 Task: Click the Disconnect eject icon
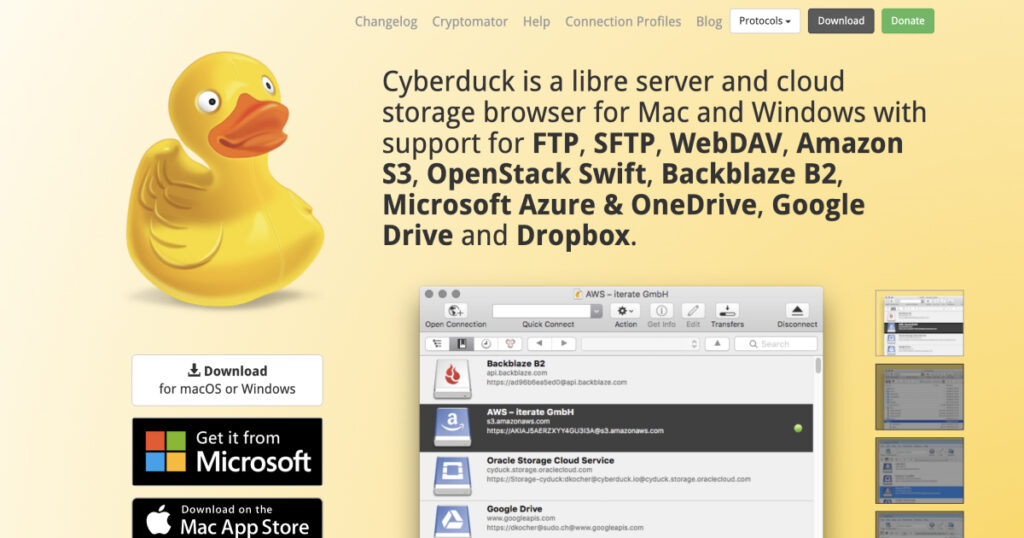797,311
